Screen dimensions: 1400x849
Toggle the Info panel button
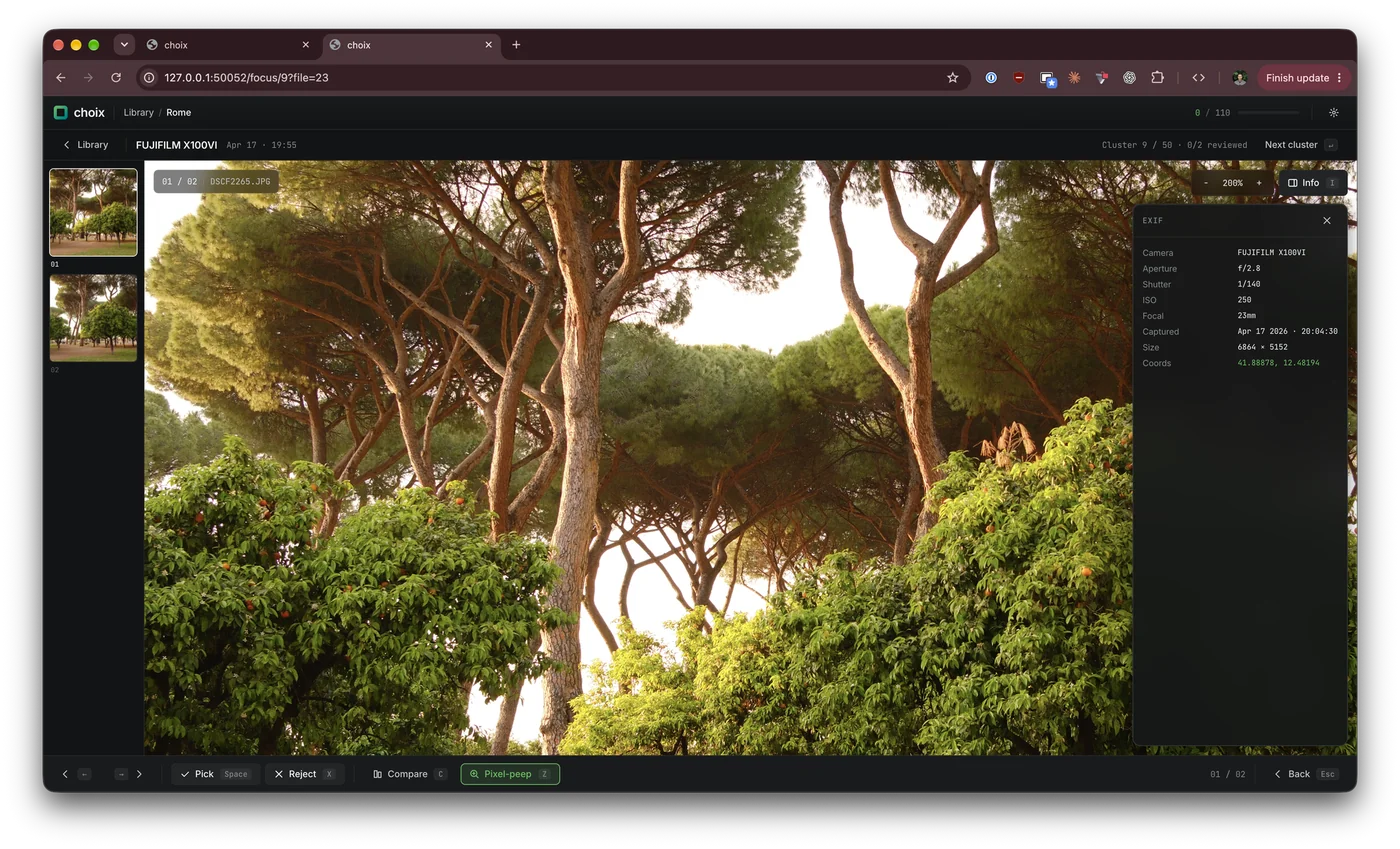click(x=1312, y=183)
